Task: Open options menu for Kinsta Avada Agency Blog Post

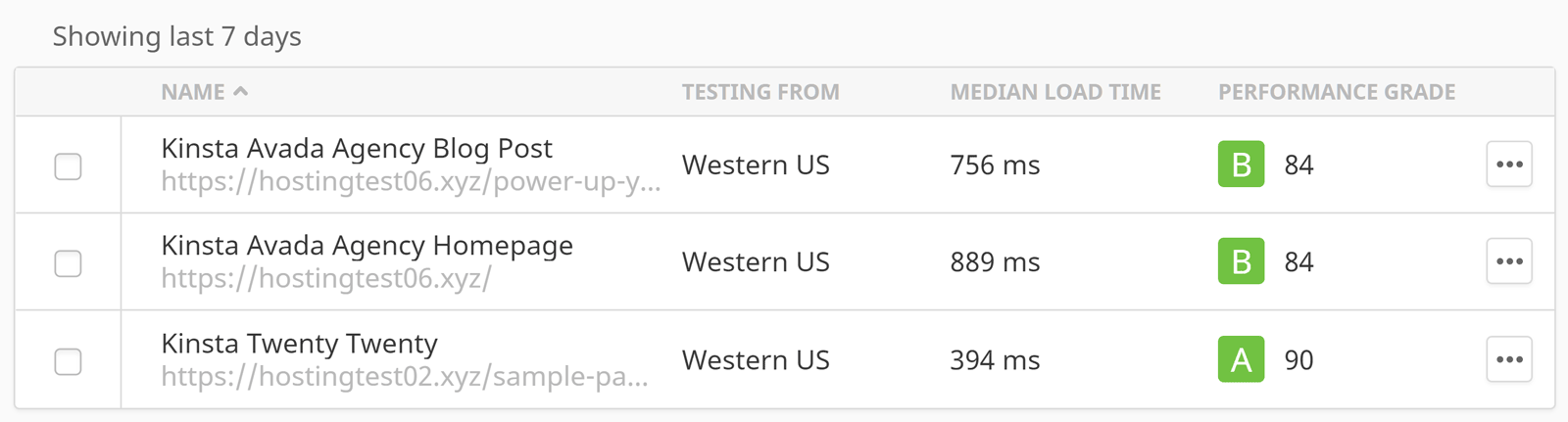Action: tap(1509, 164)
